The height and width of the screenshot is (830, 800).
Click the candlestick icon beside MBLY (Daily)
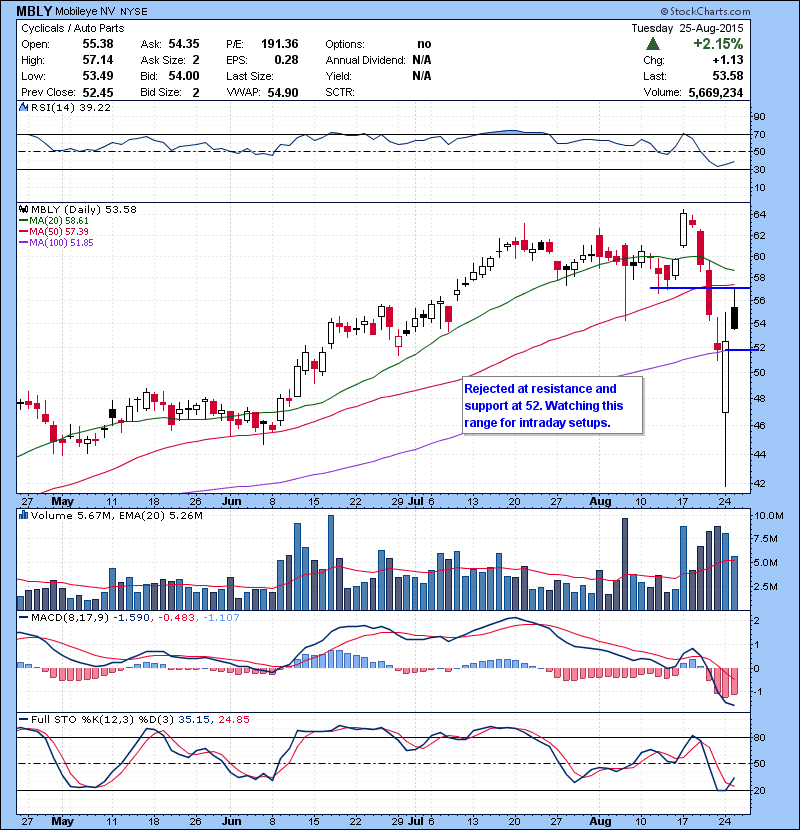(23, 210)
